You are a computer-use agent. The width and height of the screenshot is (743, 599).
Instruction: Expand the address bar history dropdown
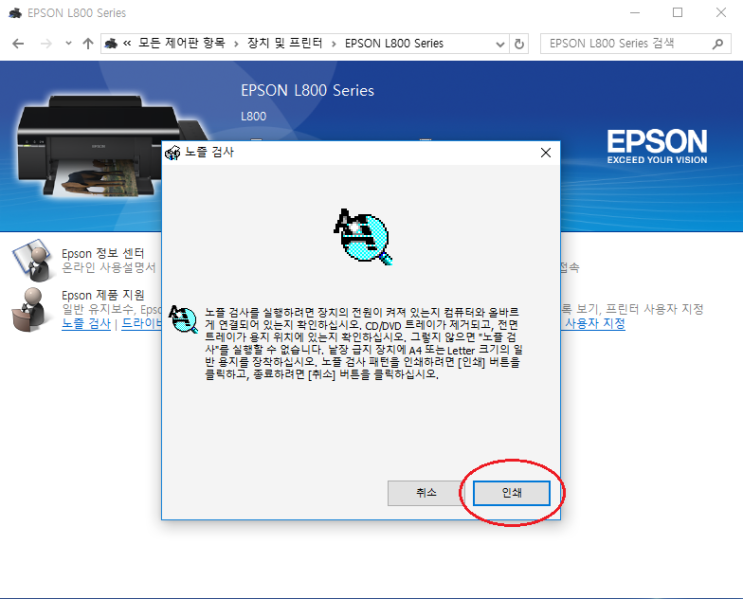[499, 44]
